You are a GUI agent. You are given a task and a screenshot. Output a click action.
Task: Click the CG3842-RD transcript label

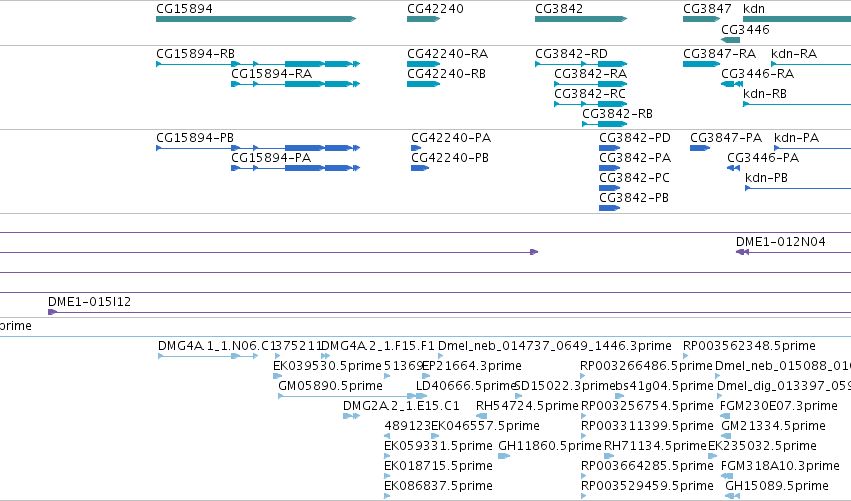click(571, 54)
